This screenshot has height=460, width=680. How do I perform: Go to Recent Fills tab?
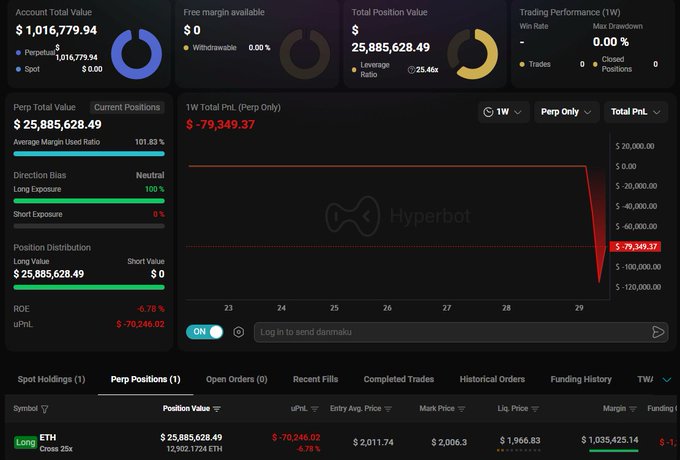[315, 379]
